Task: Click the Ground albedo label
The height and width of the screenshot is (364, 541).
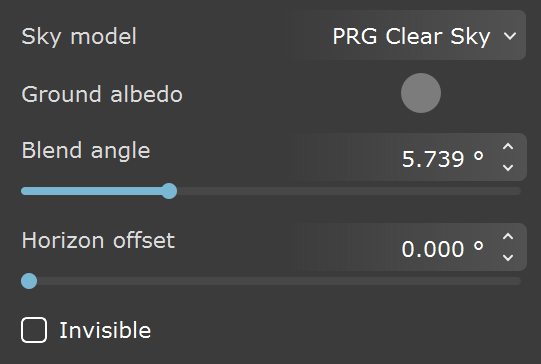Action: 102,94
